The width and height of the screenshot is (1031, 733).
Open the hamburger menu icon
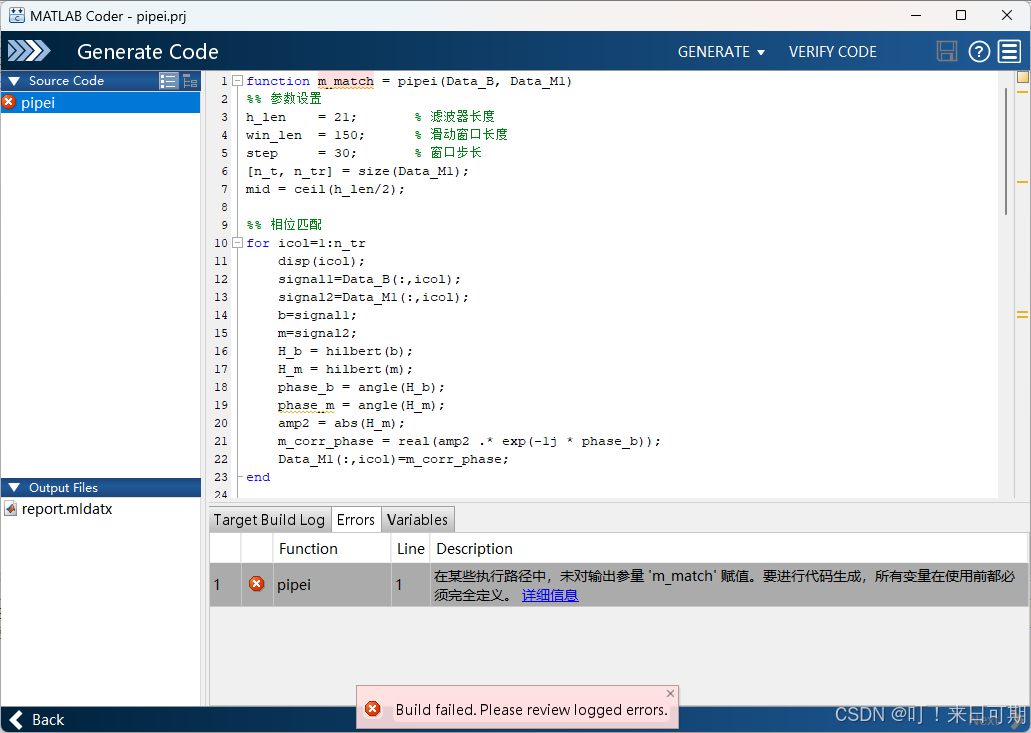(1009, 51)
